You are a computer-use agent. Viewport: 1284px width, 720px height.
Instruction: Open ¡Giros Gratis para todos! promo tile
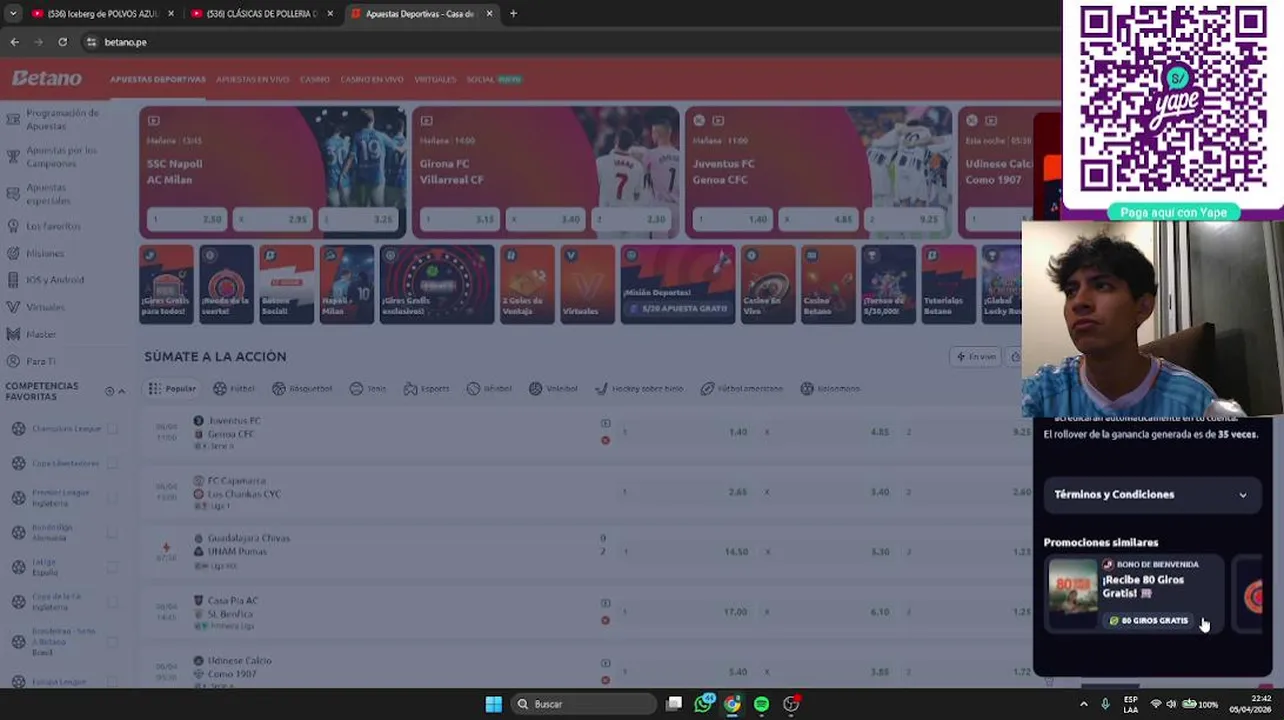click(x=166, y=284)
